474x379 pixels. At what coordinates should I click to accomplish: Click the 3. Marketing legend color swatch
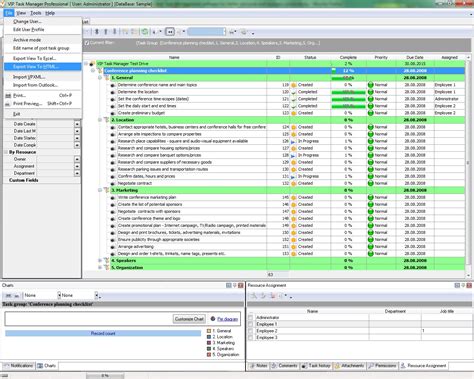click(x=209, y=343)
